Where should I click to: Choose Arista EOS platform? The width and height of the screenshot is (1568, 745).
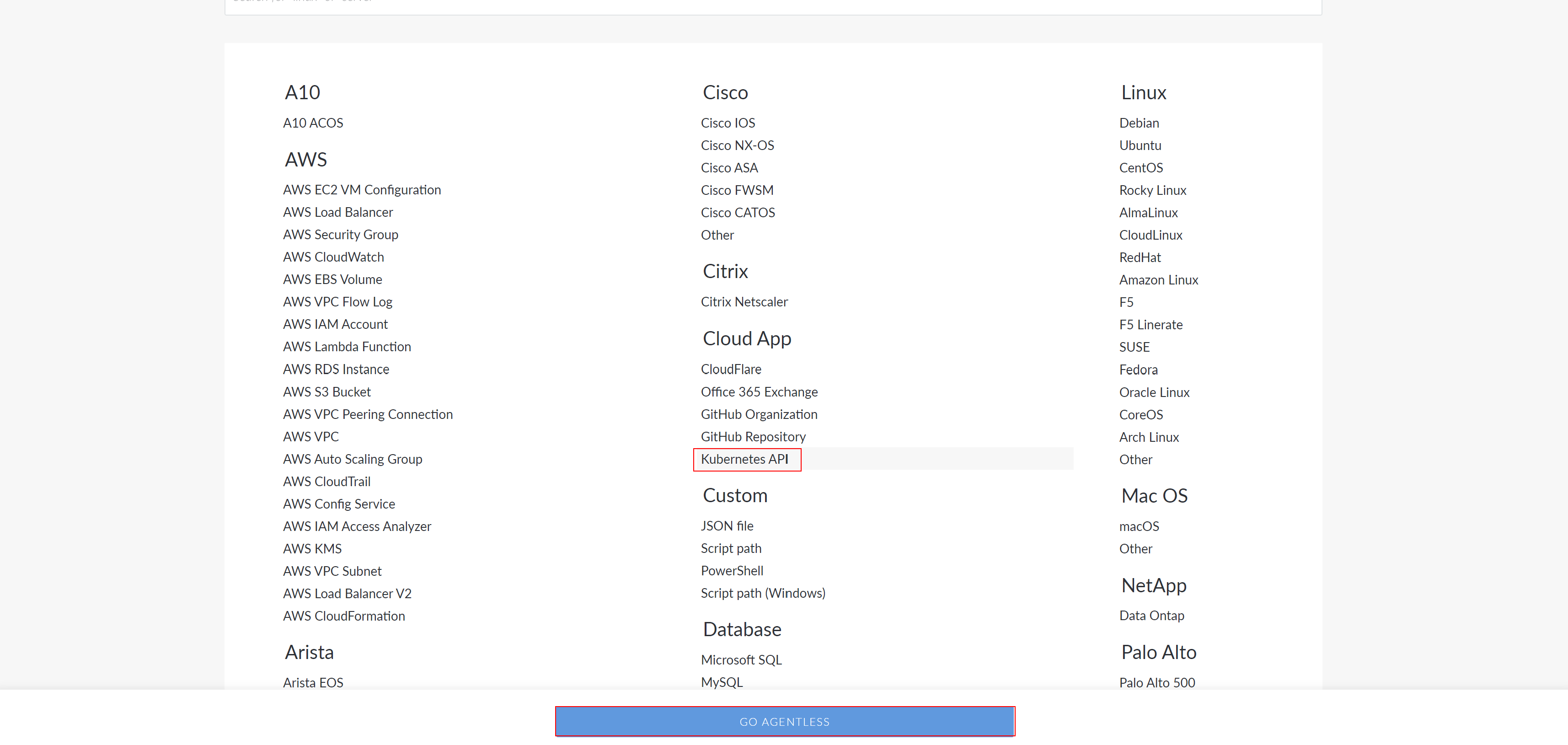tap(313, 683)
